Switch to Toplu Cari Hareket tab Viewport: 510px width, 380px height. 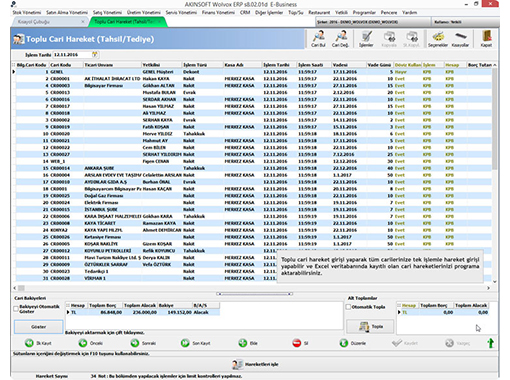pyautogui.click(x=127, y=22)
